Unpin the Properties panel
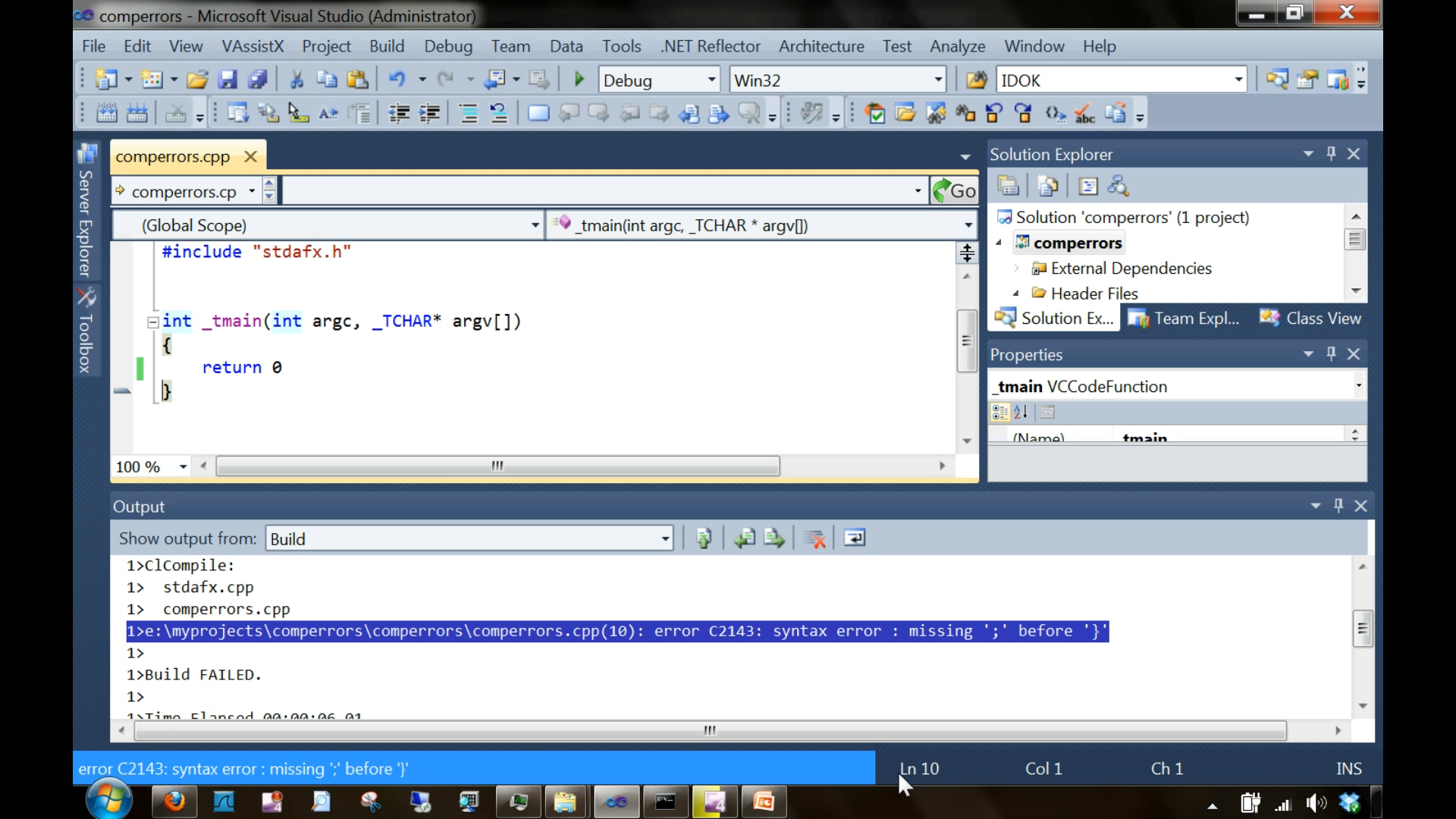 [1331, 353]
